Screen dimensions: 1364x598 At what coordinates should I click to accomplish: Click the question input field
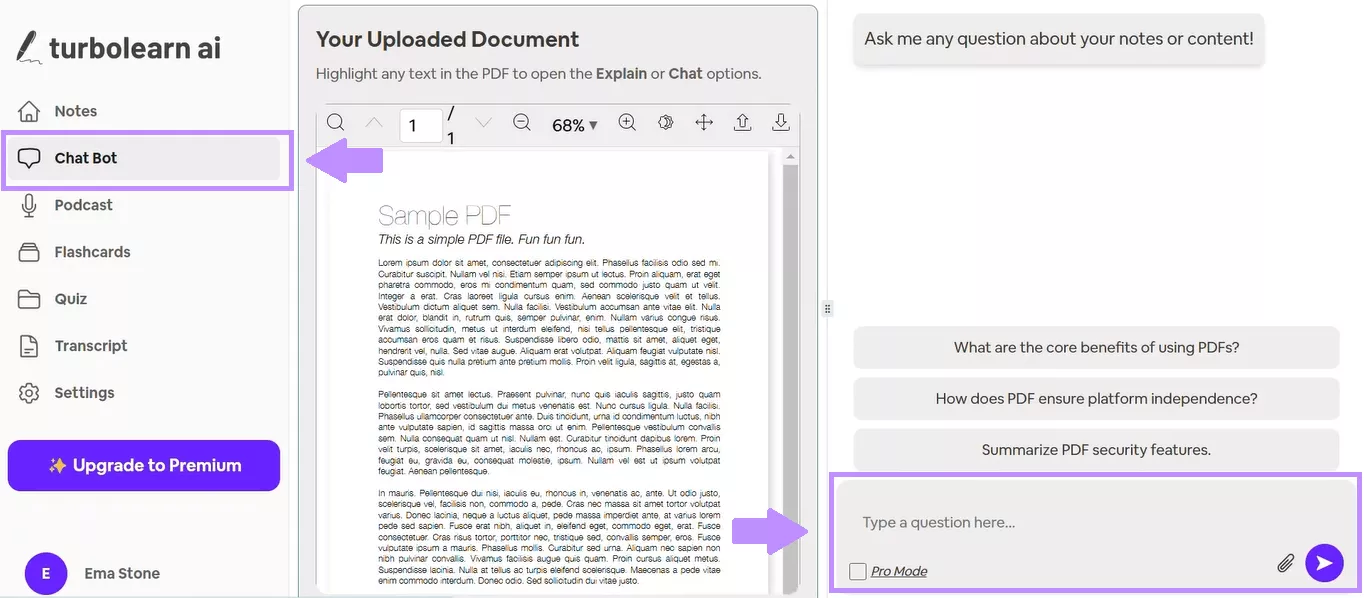click(1050, 522)
